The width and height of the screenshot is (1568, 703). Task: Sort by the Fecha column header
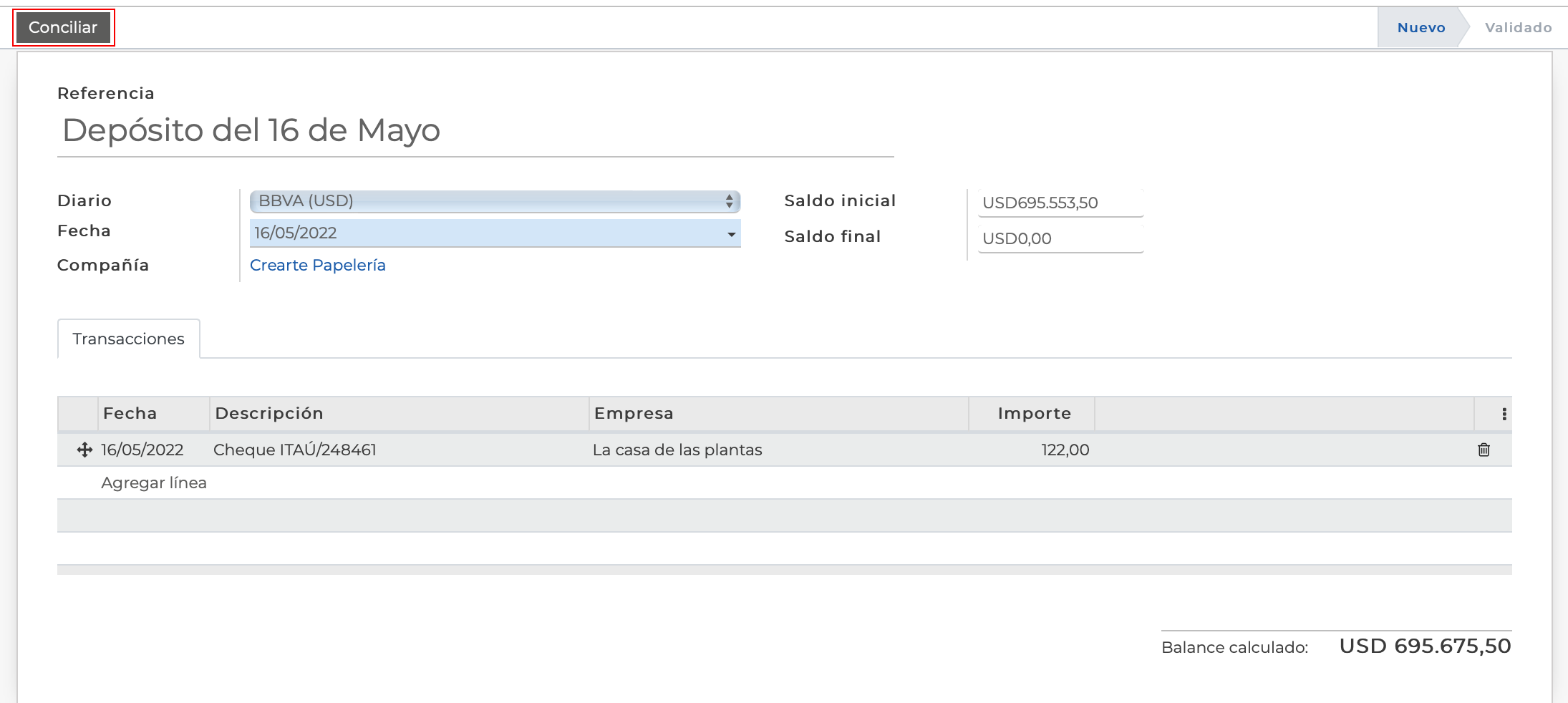point(130,414)
